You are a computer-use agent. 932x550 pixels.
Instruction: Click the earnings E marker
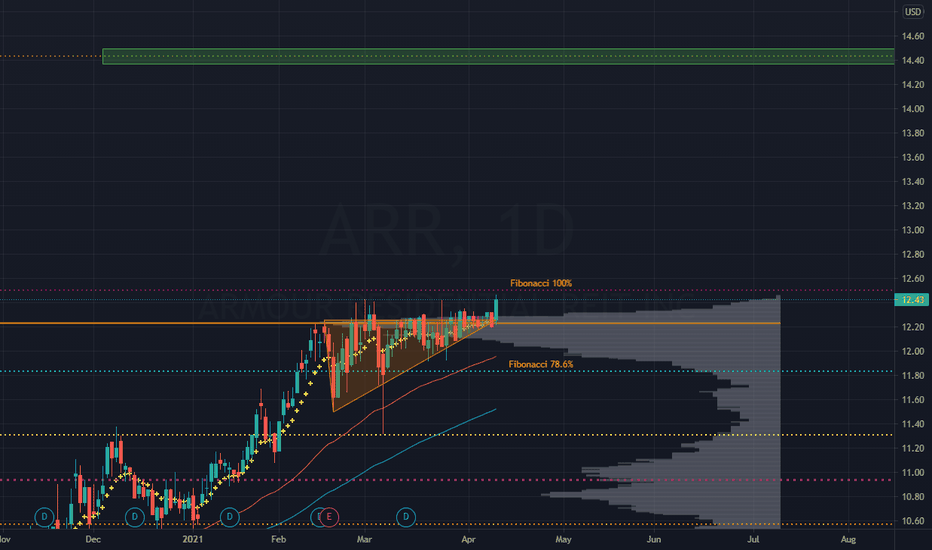pyautogui.click(x=329, y=517)
